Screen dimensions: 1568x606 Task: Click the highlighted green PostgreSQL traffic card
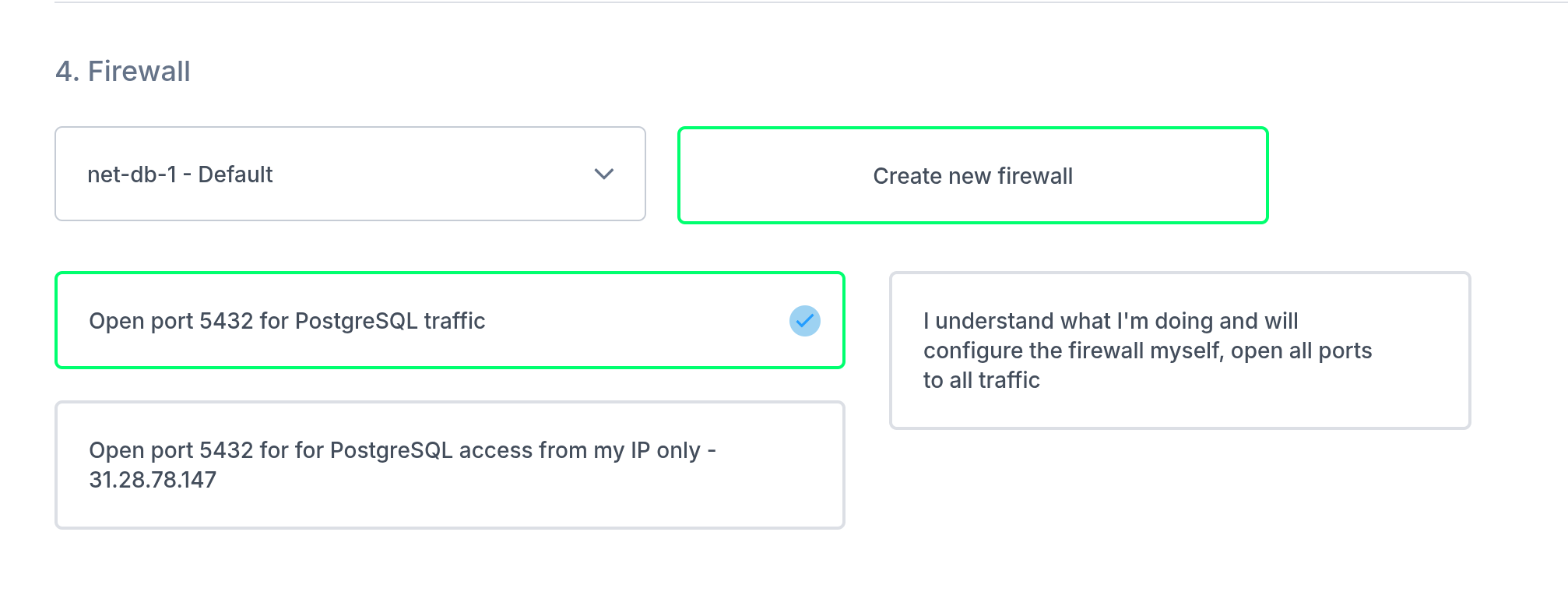pos(449,320)
